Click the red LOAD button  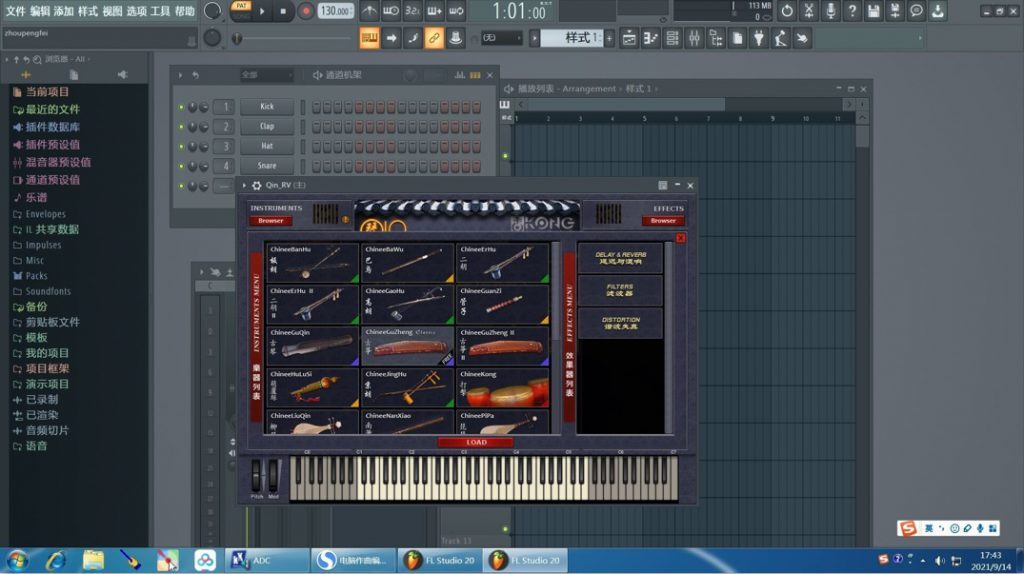[x=476, y=442]
